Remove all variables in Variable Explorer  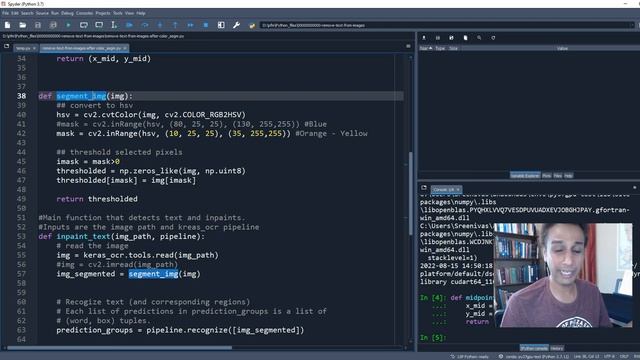pos(465,38)
